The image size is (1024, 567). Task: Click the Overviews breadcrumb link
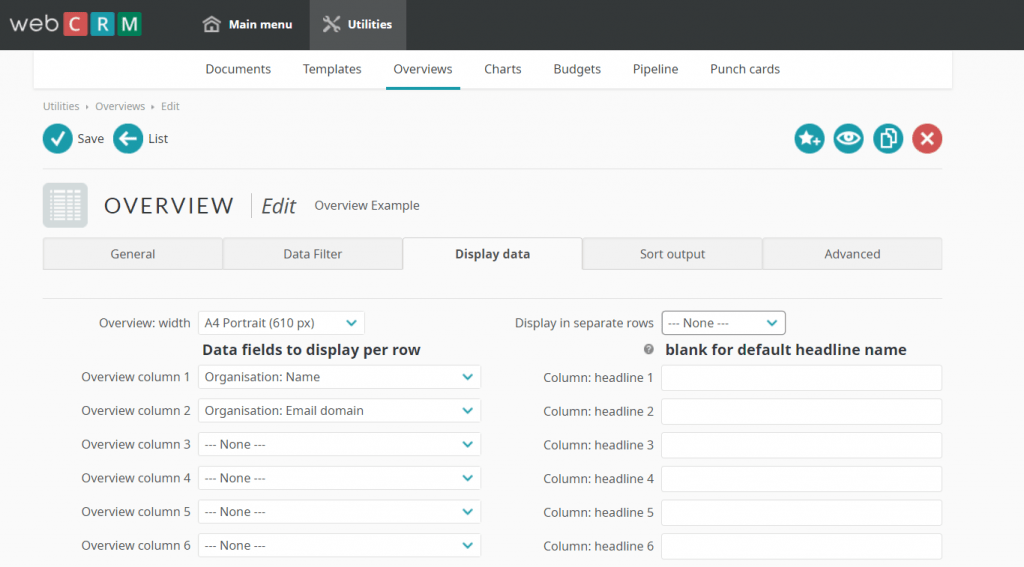[120, 106]
